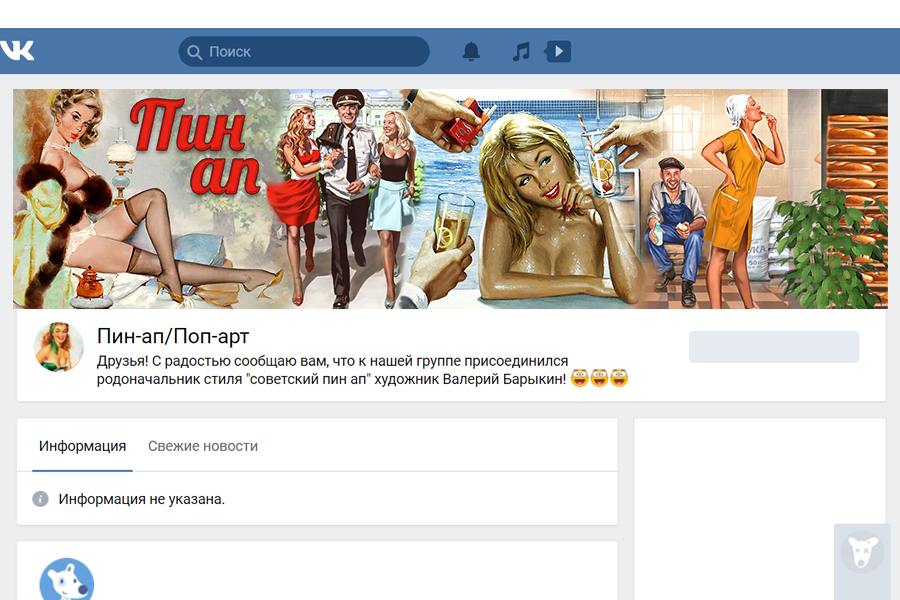Click group title Пин-ап/Поп-арт
This screenshot has width=900, height=600.
tap(173, 336)
